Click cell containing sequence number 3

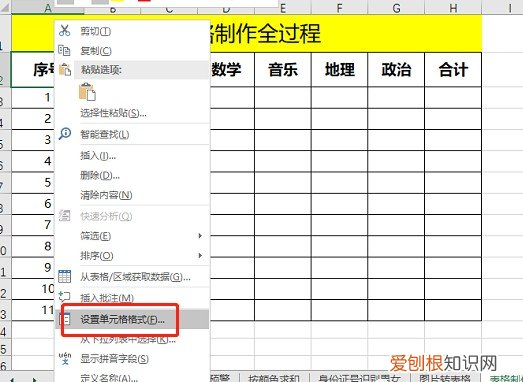pos(33,140)
